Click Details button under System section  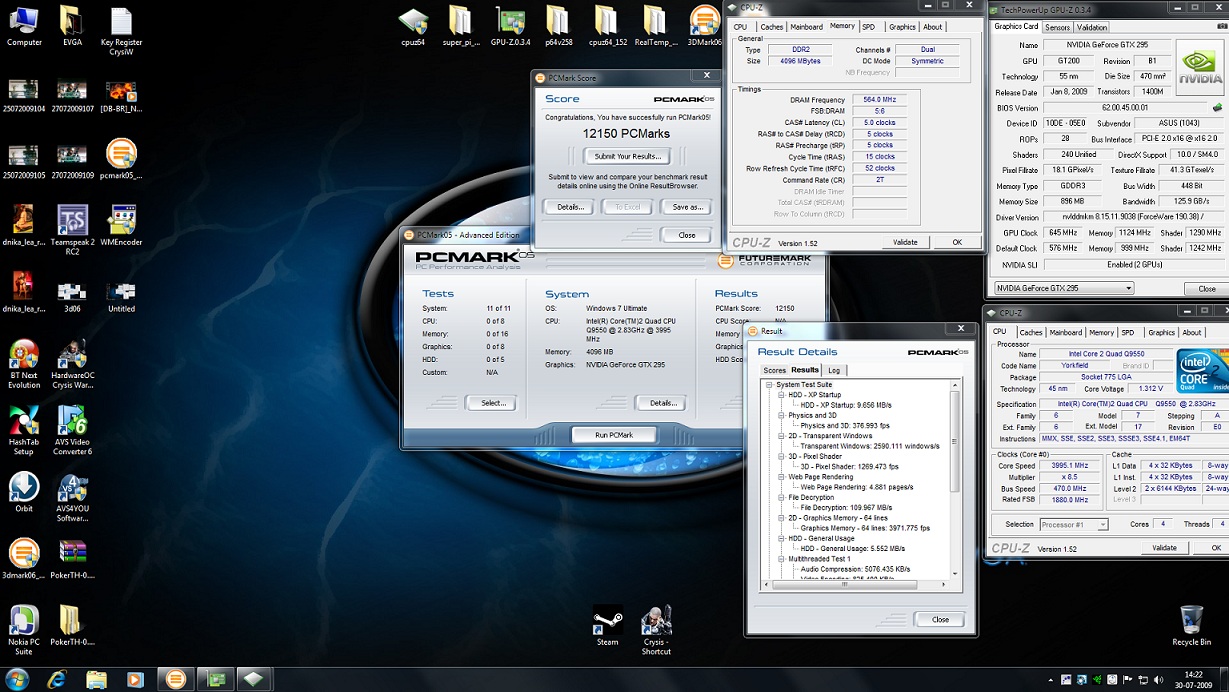pos(662,403)
